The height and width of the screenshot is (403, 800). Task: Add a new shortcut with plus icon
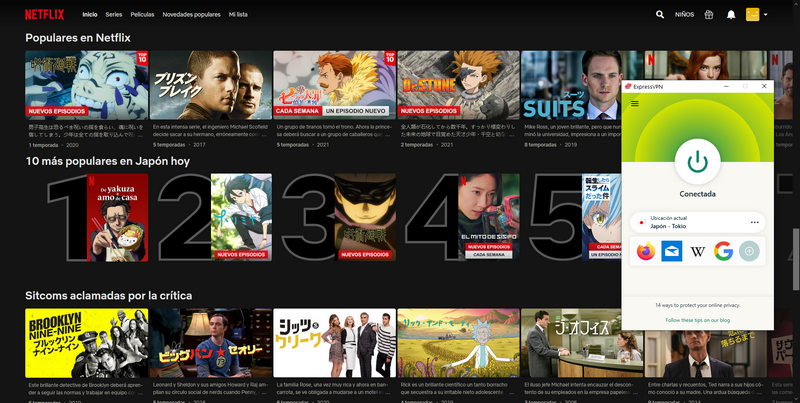[x=749, y=251]
